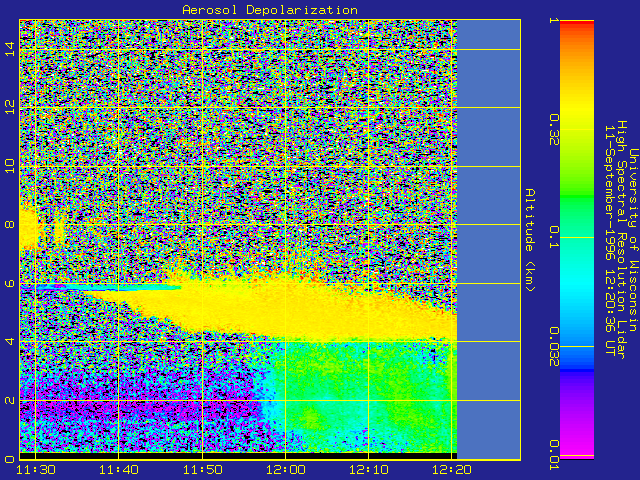Click the colorbar value label 0.01

tap(554, 455)
